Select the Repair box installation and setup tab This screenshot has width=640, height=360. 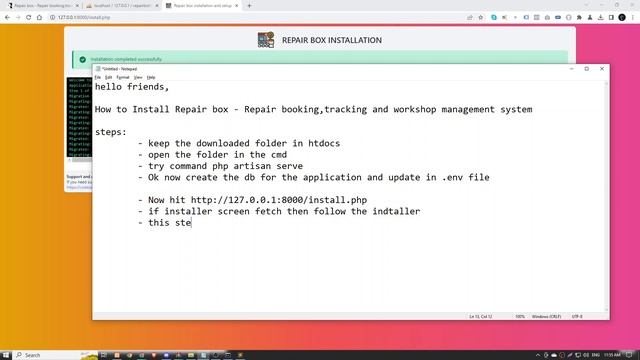pyautogui.click(x=202, y=6)
